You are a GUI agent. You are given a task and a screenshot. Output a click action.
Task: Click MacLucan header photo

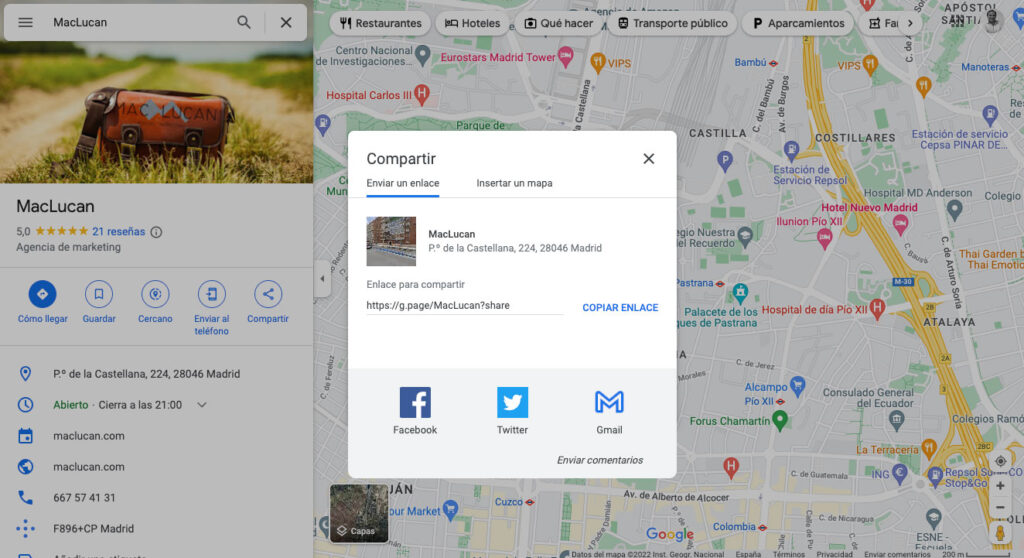[x=156, y=112]
